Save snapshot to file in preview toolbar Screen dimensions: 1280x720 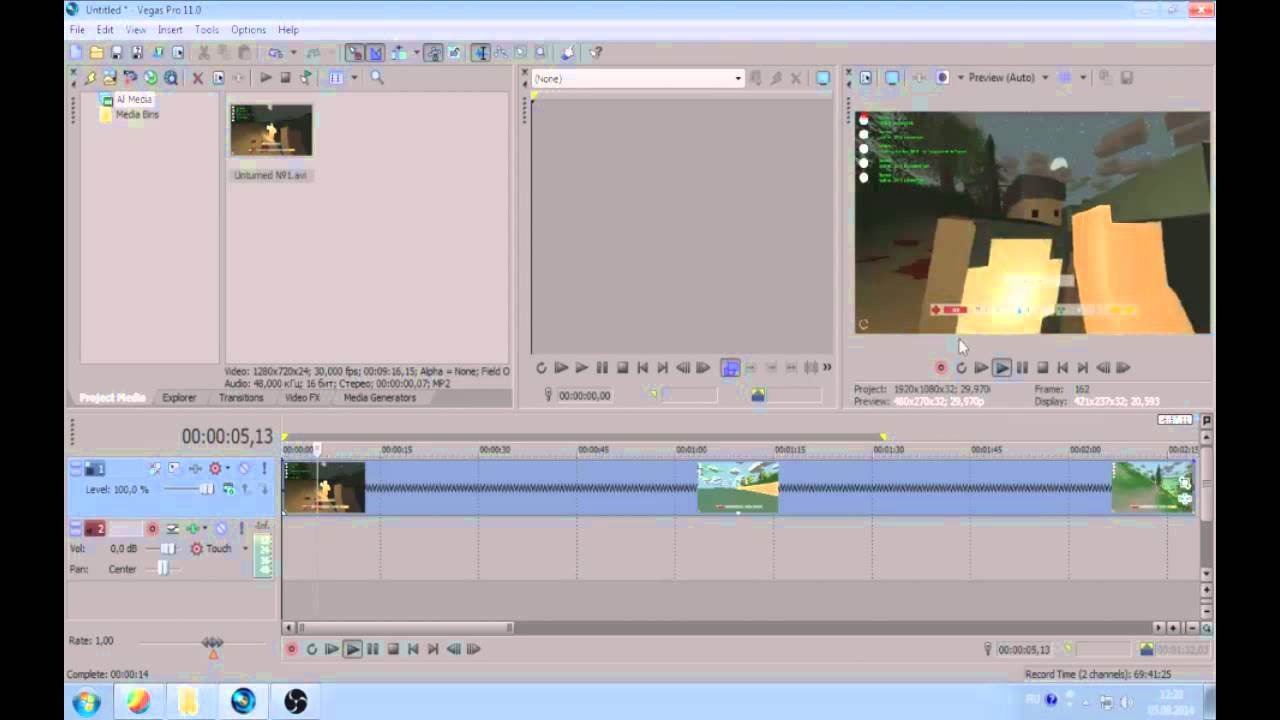click(x=1127, y=77)
